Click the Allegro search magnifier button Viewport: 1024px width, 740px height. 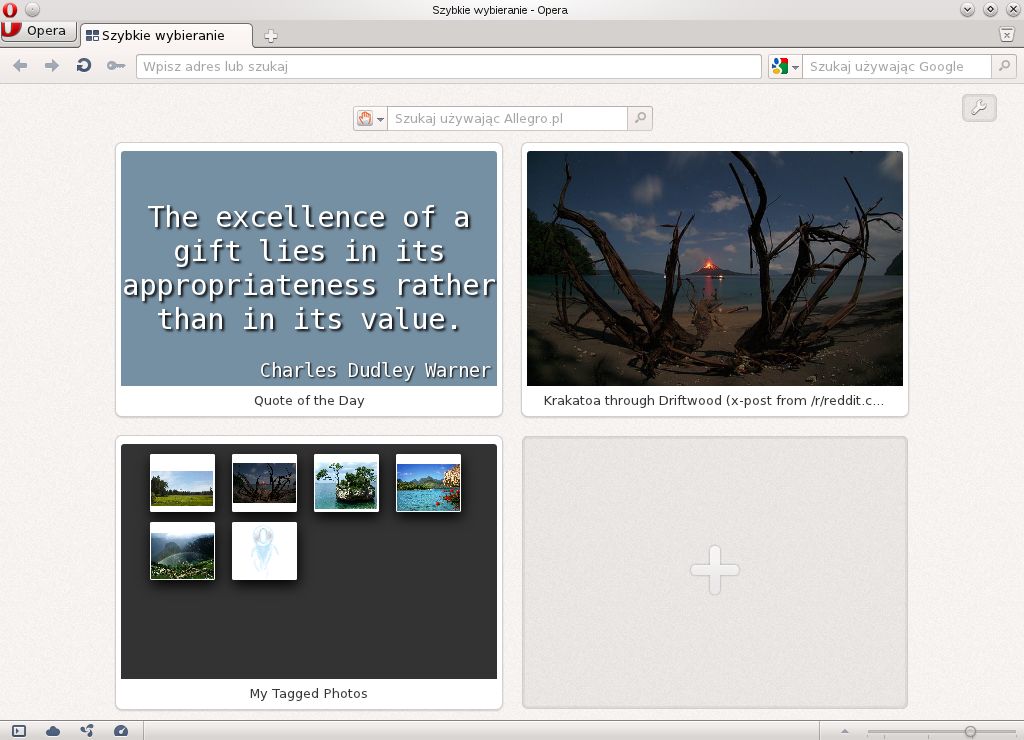(640, 119)
